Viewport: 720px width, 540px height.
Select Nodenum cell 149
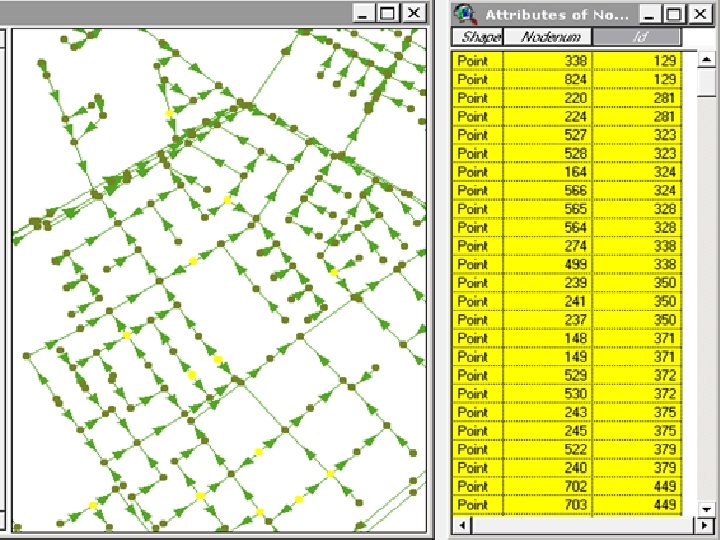[x=548, y=357]
